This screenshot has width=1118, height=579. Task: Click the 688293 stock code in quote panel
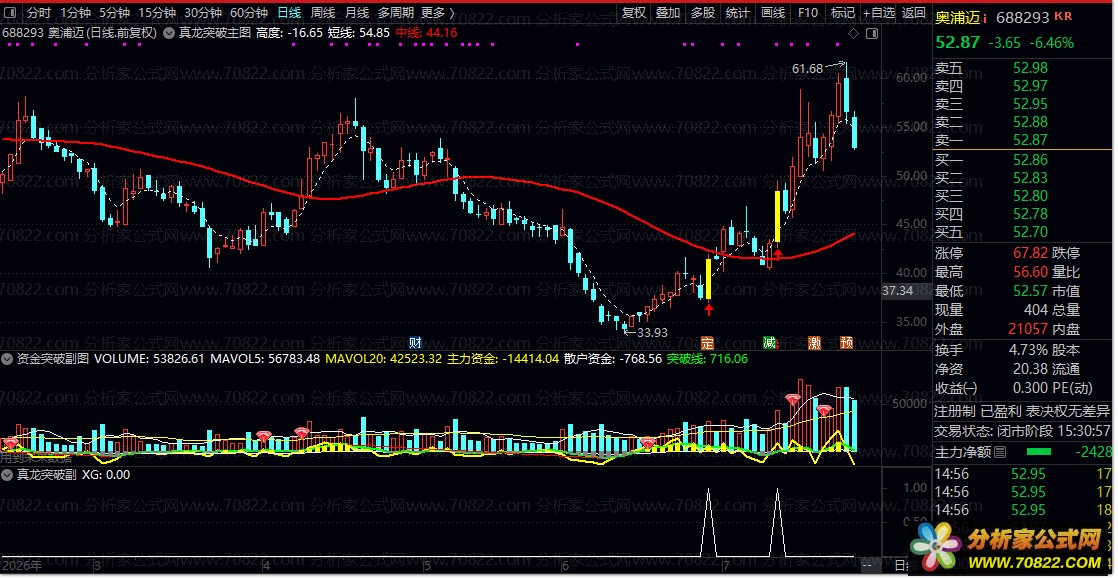tap(1022, 17)
